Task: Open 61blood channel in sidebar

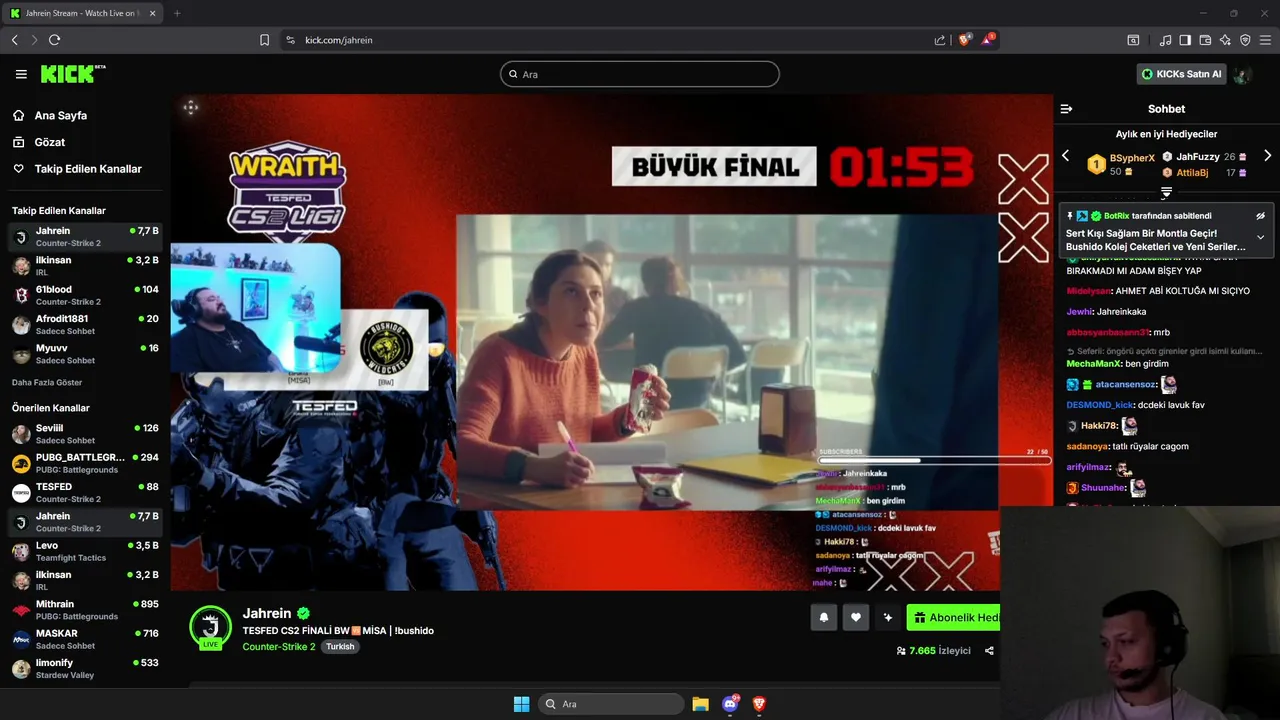Action: point(85,295)
